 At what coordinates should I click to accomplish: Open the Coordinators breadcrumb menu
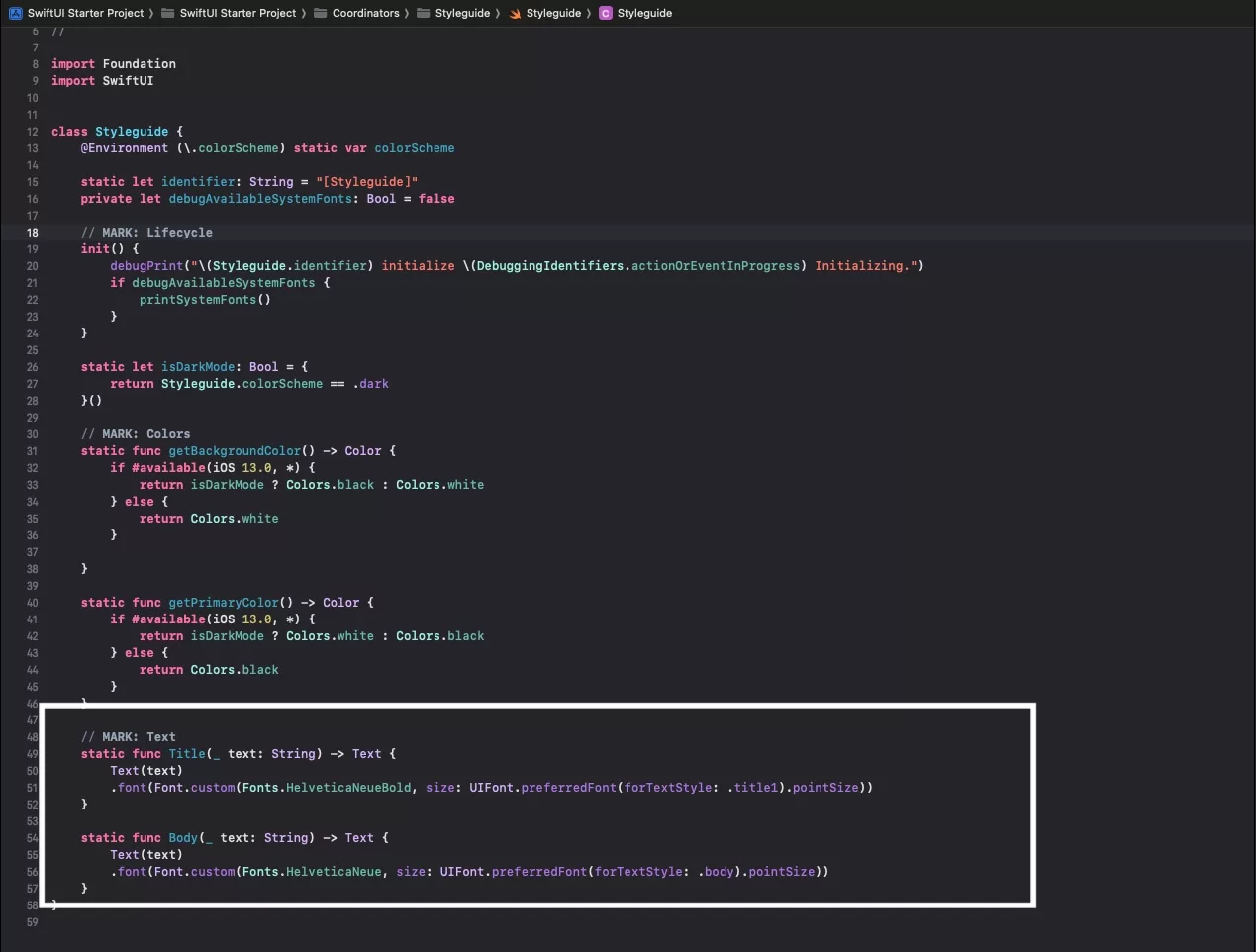pyautogui.click(x=366, y=13)
